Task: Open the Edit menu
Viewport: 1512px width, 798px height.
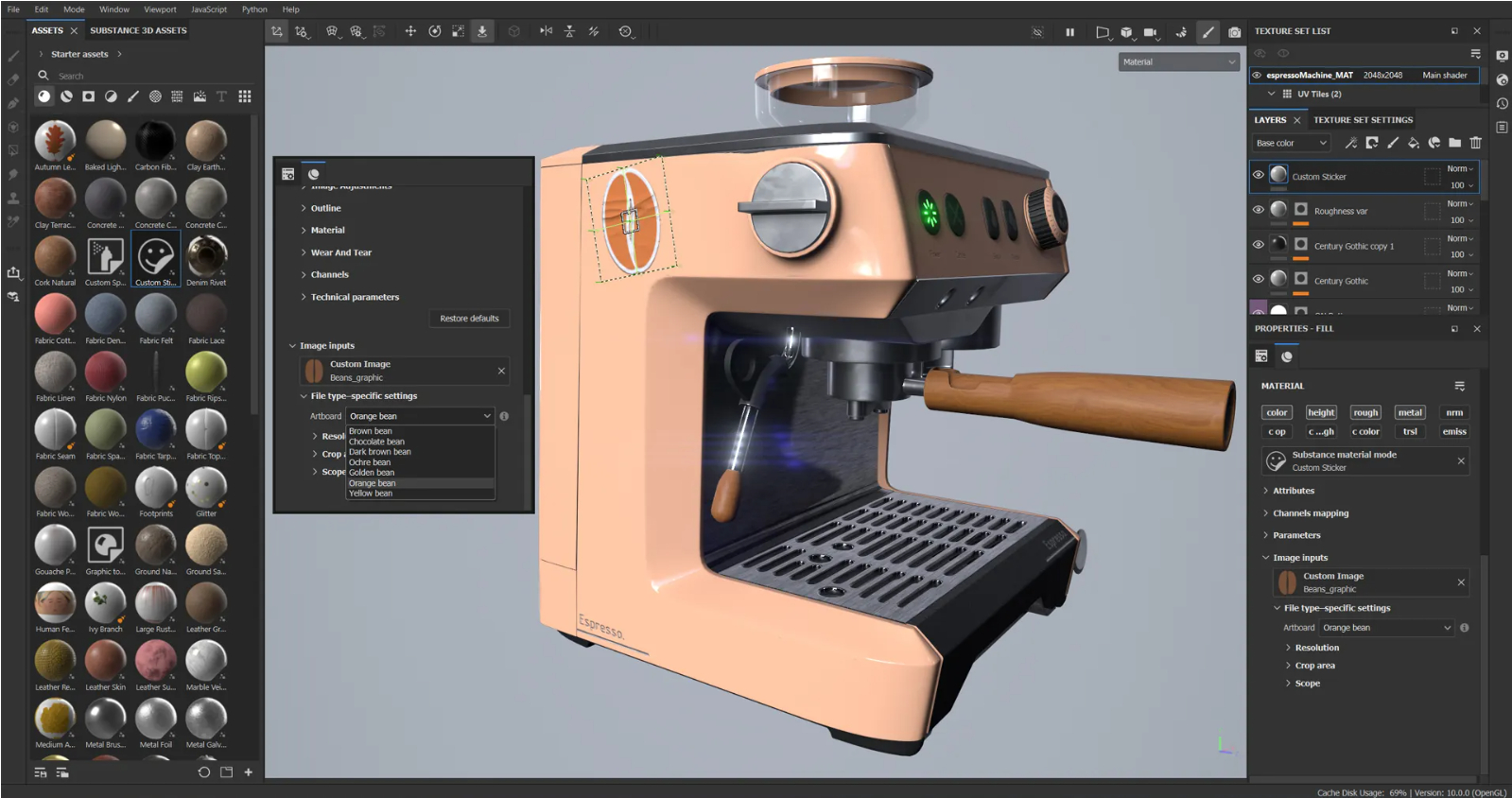Action: tap(42, 9)
